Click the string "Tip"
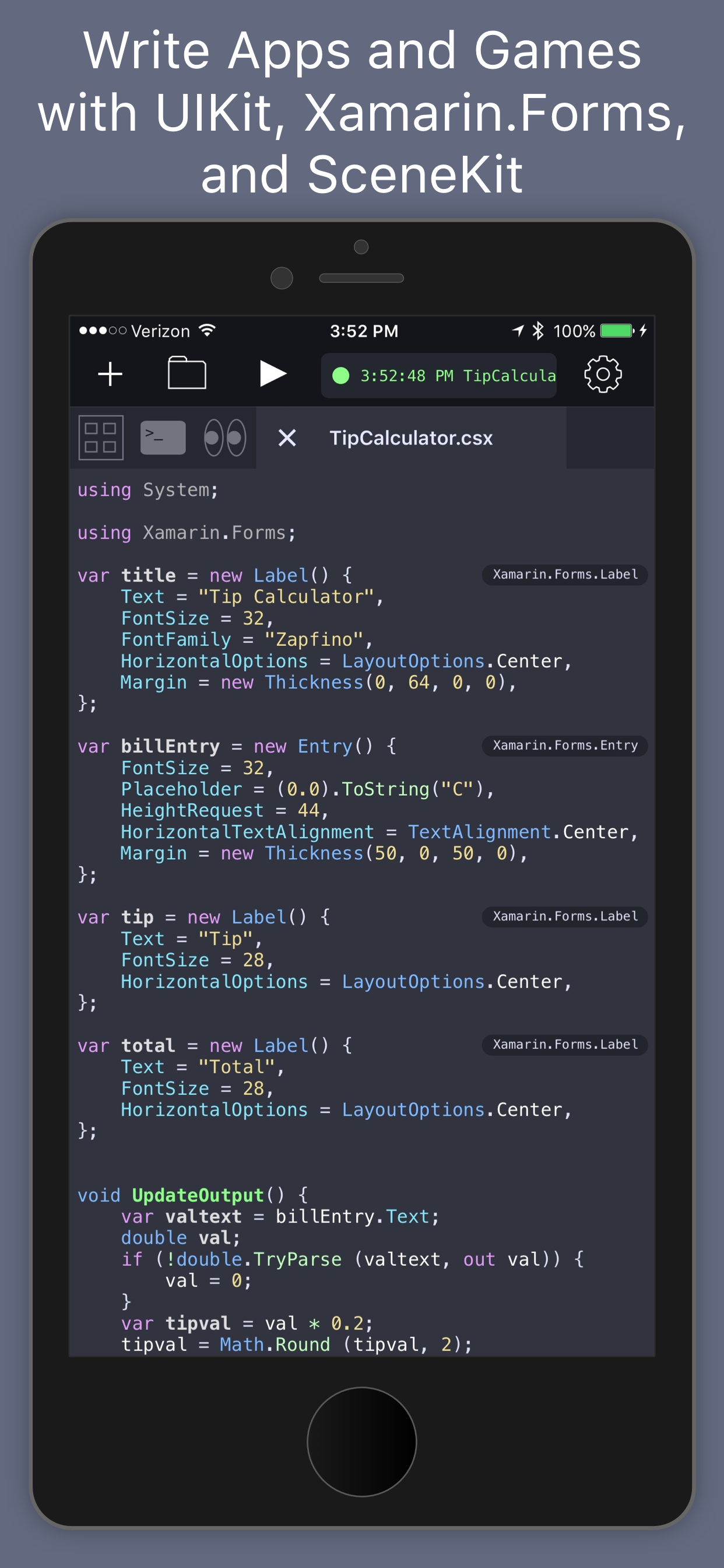Viewport: 724px width, 1568px height. tap(226, 939)
